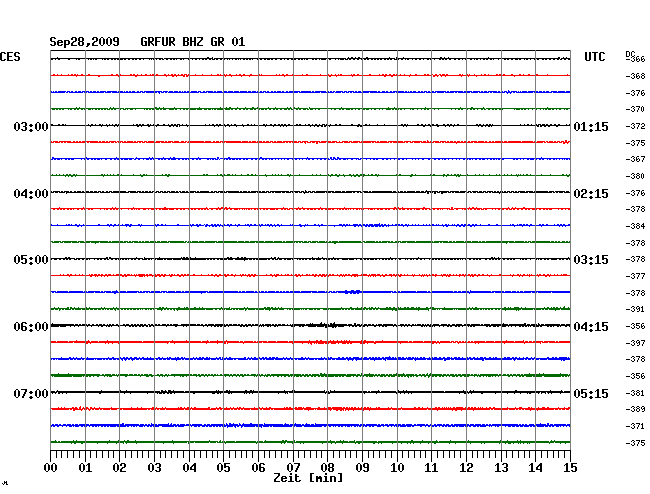This screenshot has height=494, width=650.
Task: Click the 01:15 UTC time label
Action: tap(591, 126)
